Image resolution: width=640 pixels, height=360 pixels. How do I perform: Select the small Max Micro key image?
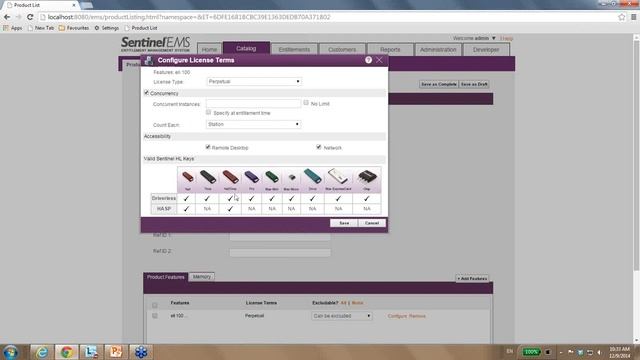[x=291, y=178]
